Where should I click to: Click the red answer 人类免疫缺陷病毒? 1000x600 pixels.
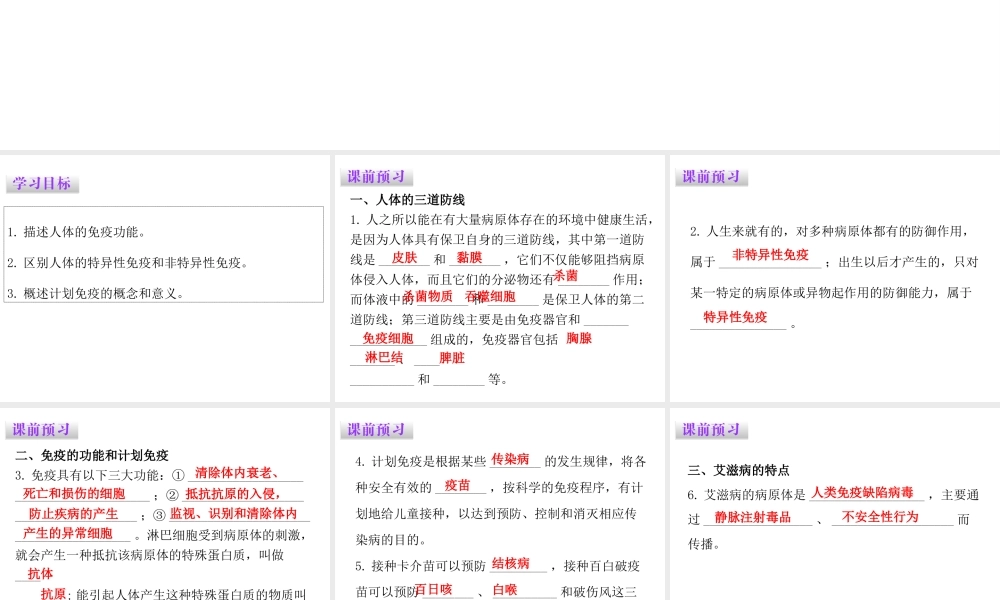click(x=862, y=493)
